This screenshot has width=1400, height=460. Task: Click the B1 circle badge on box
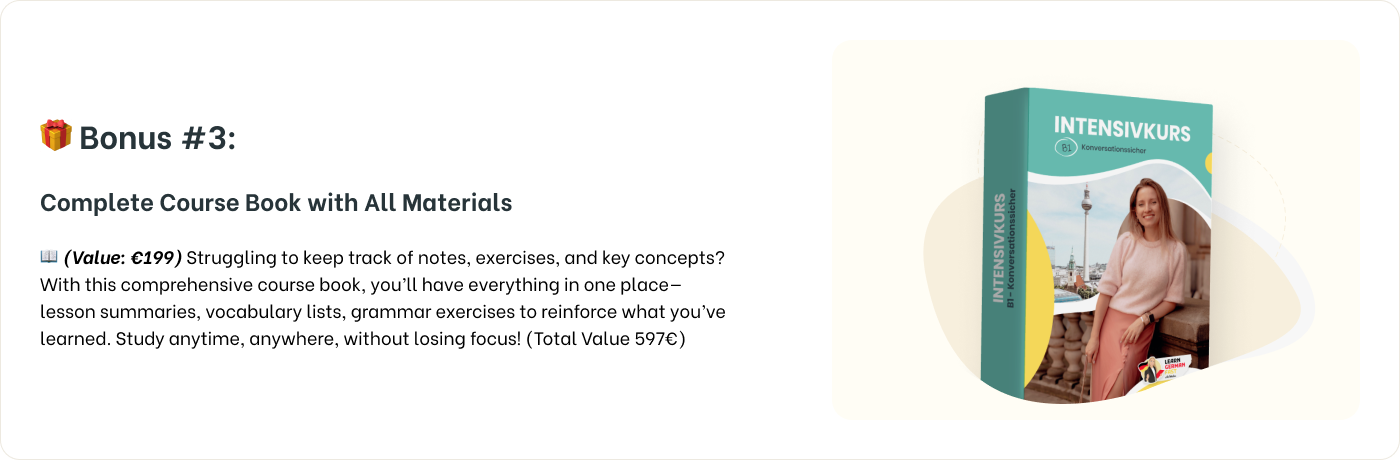point(1066,149)
